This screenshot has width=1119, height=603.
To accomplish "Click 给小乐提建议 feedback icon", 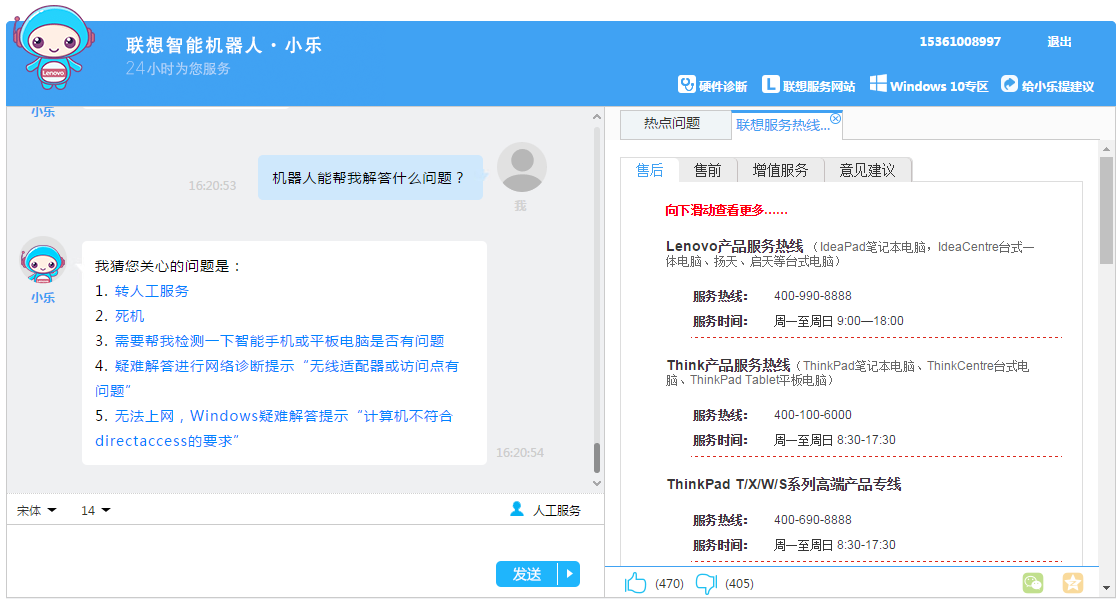I will tap(1009, 84).
